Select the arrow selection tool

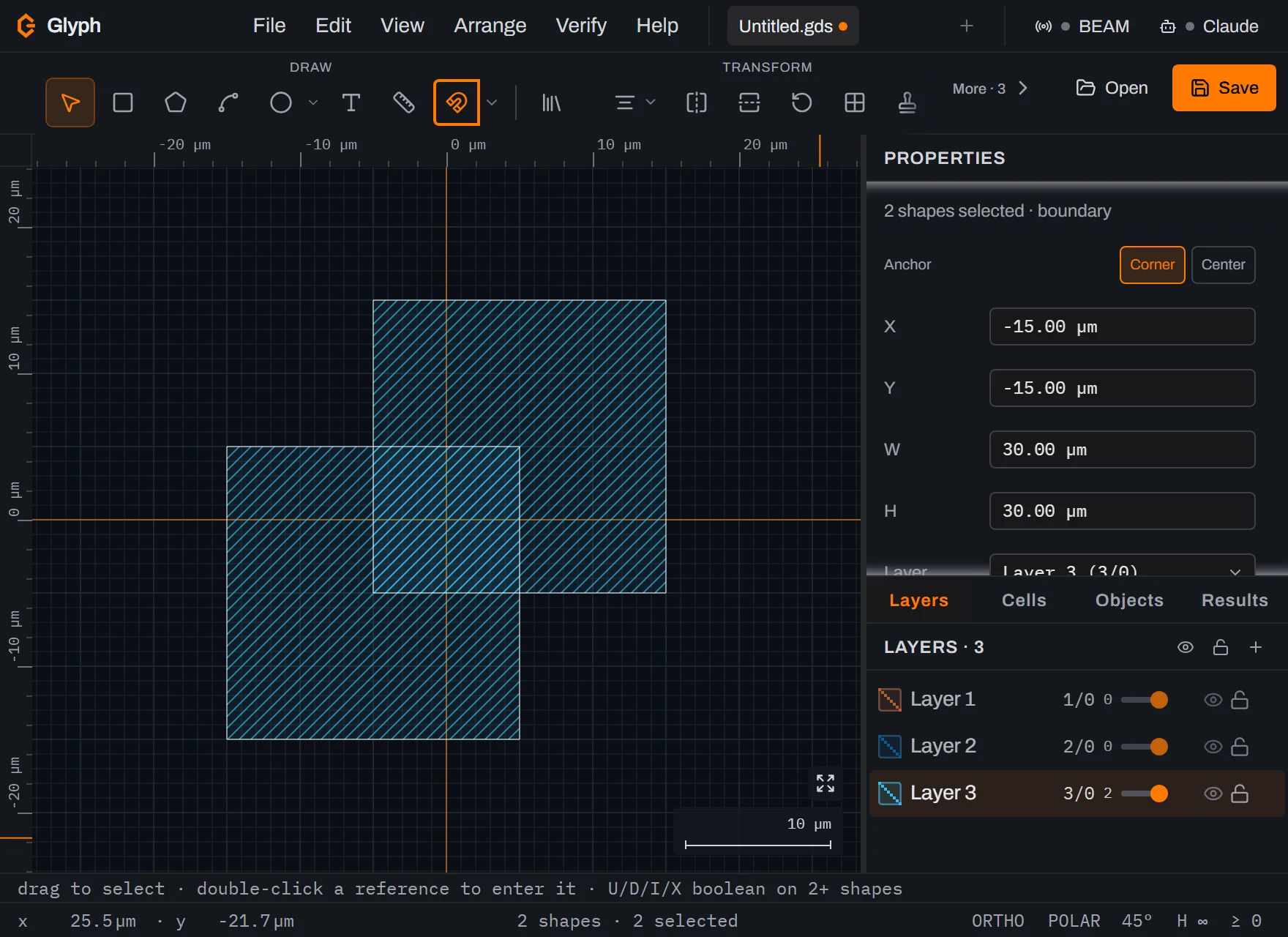(70, 102)
